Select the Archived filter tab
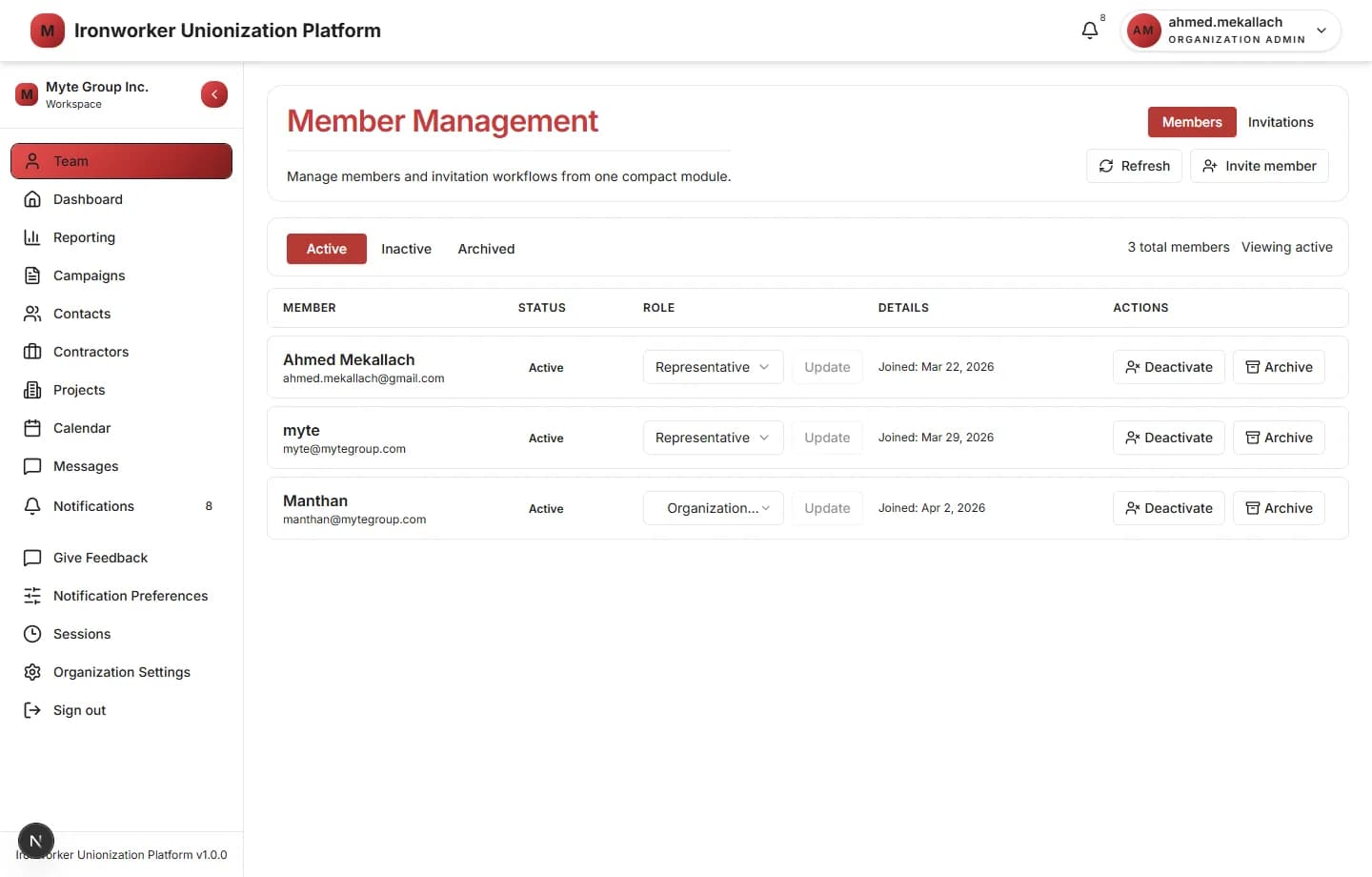Image resolution: width=1372 pixels, height=877 pixels. click(x=486, y=249)
